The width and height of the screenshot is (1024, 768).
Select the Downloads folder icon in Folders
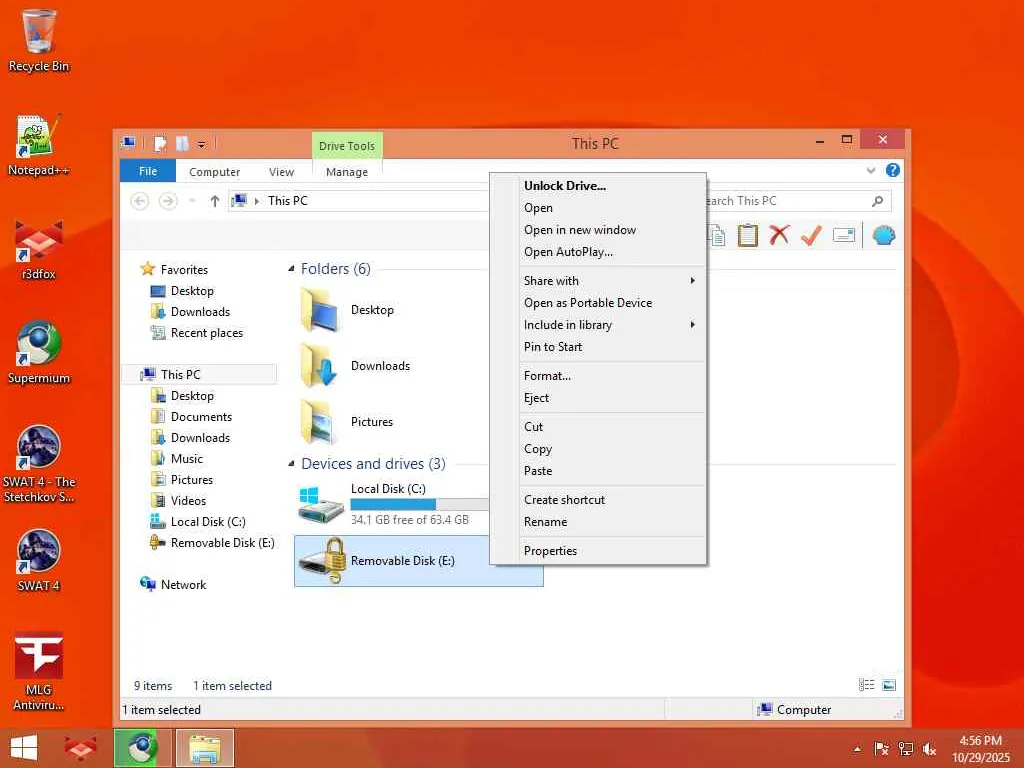click(x=319, y=366)
